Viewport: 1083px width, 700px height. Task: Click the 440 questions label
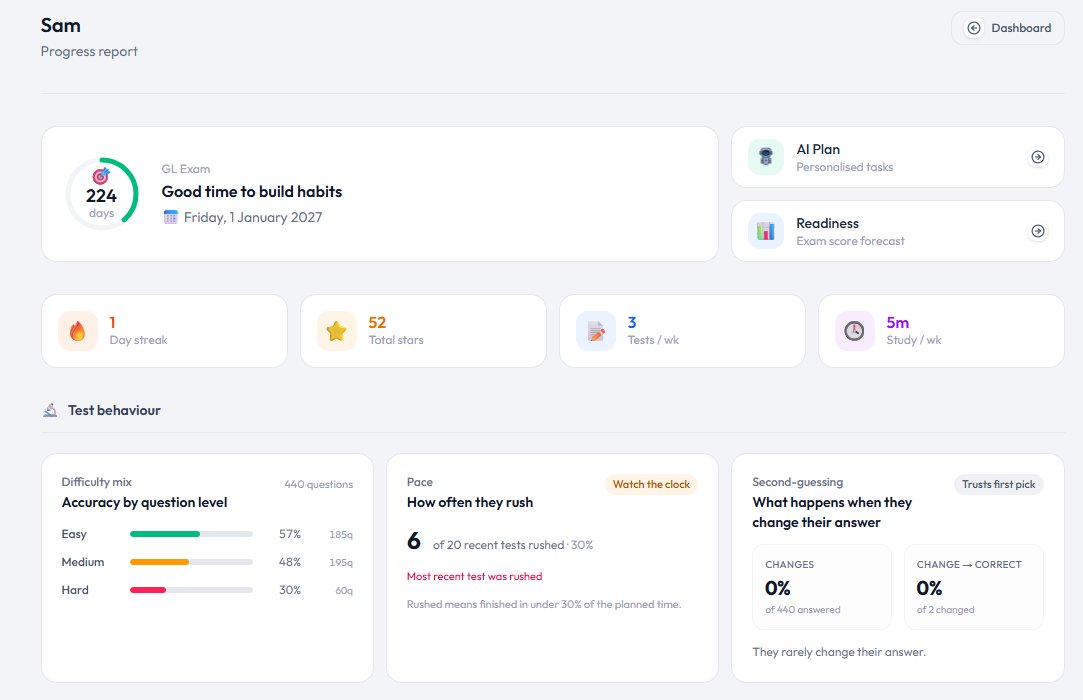318,484
